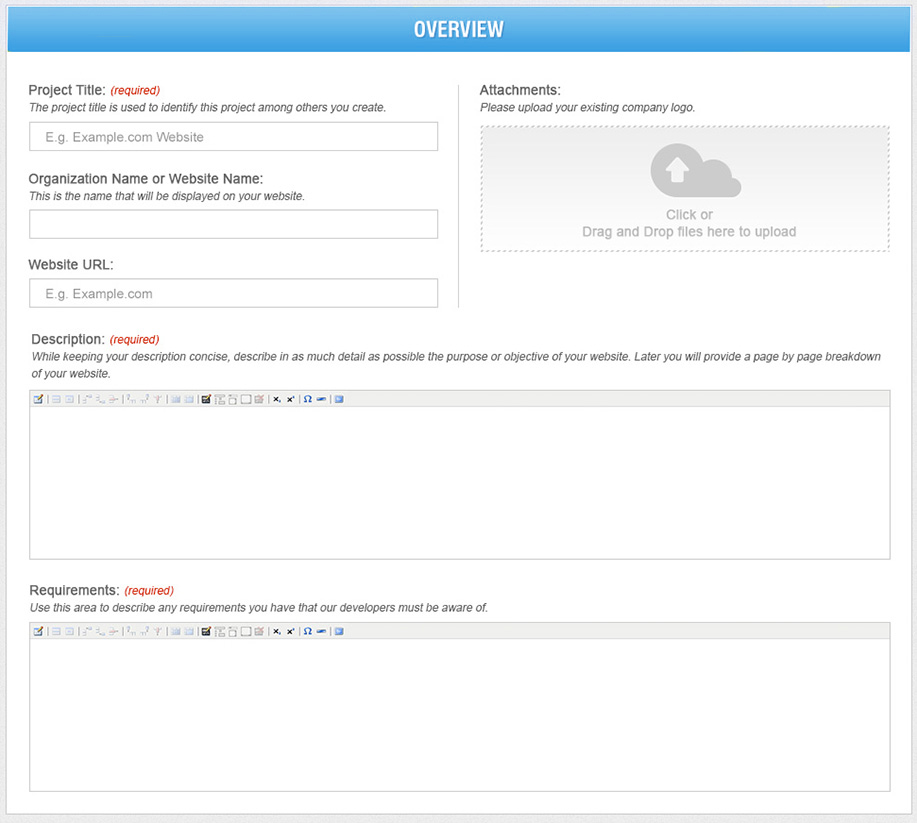Click table cell properties icon in Requirements toolbar
The image size is (917, 823).
[x=69, y=631]
